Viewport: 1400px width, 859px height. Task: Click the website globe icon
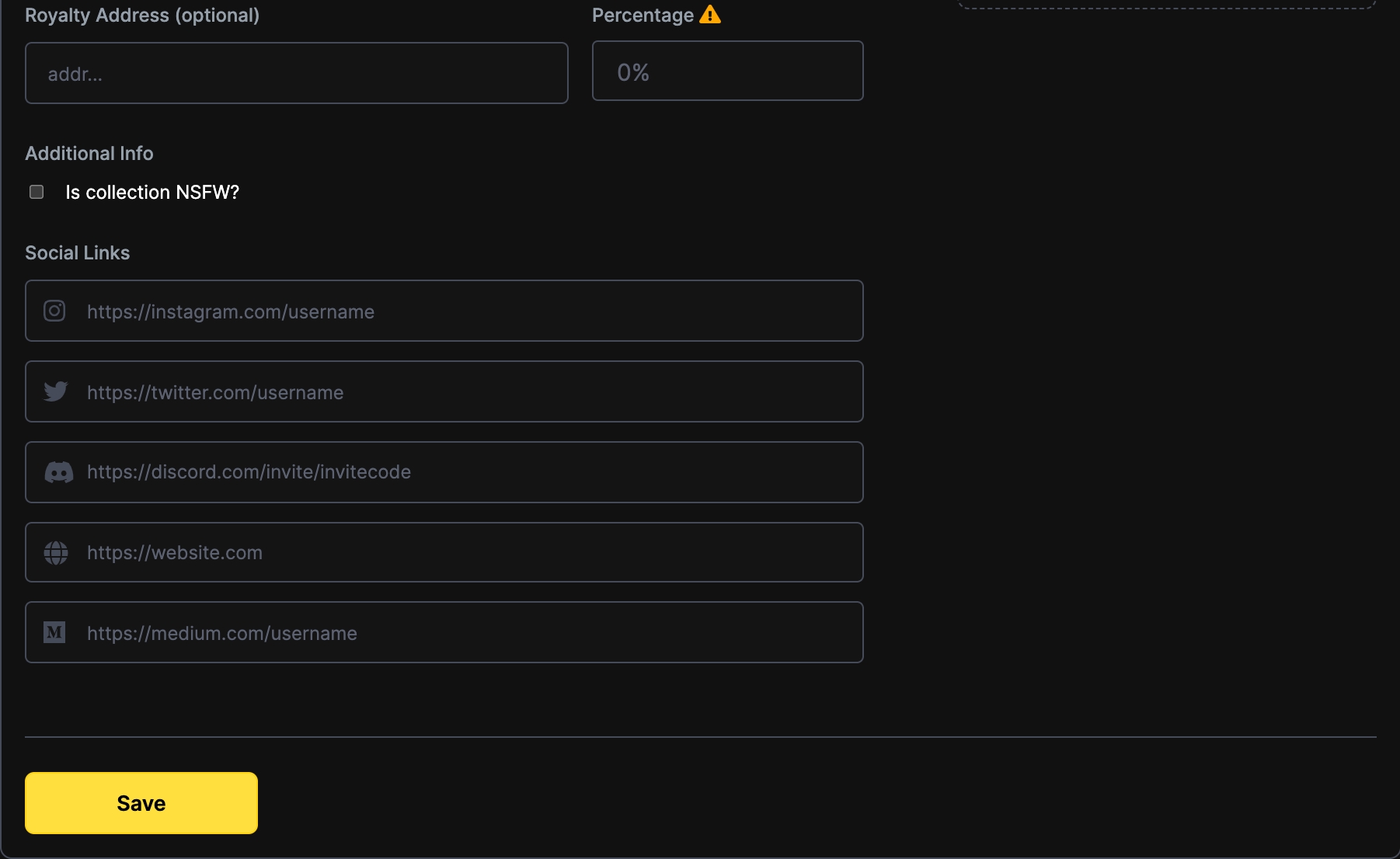55,553
